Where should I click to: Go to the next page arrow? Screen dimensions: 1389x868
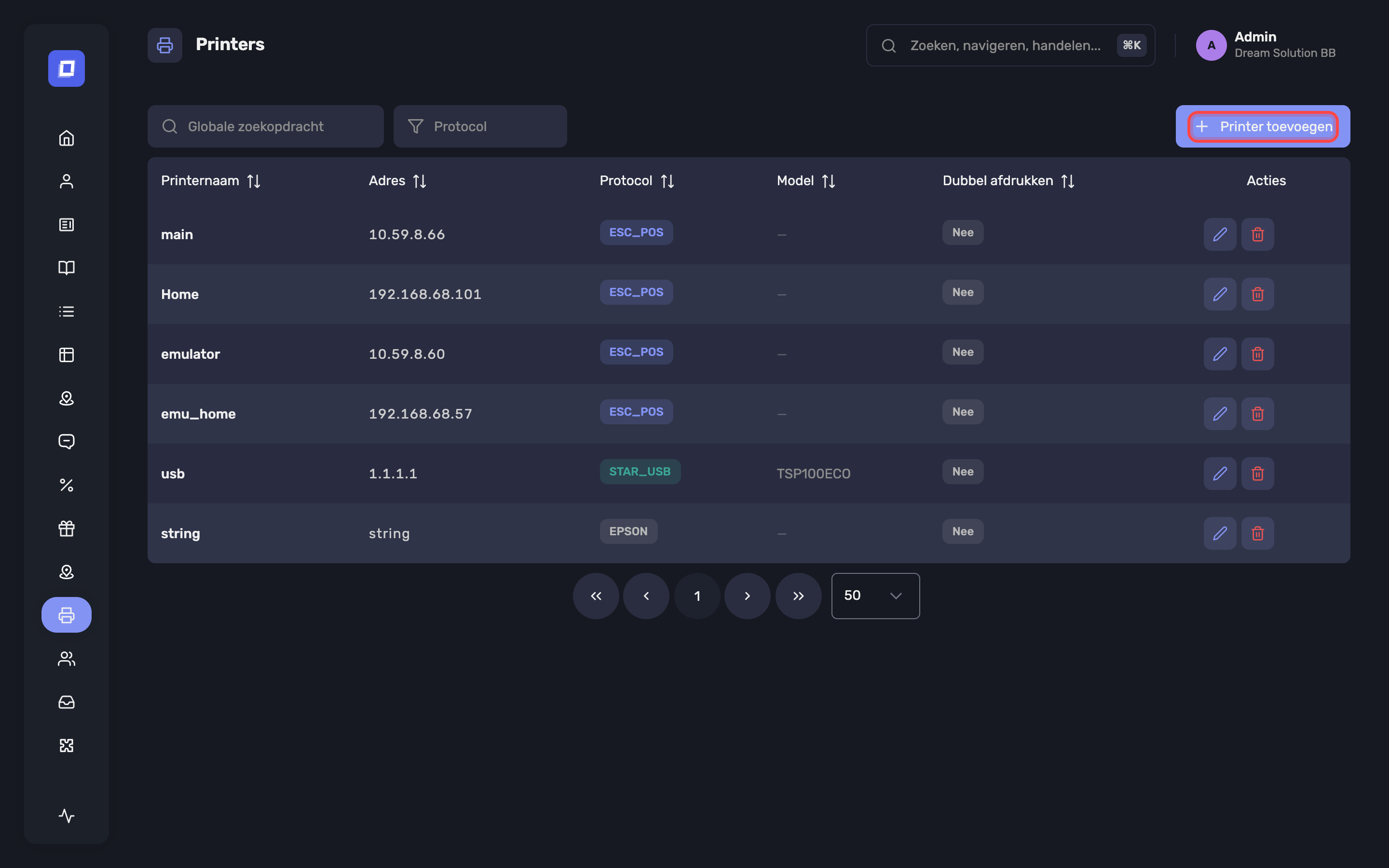coord(747,596)
